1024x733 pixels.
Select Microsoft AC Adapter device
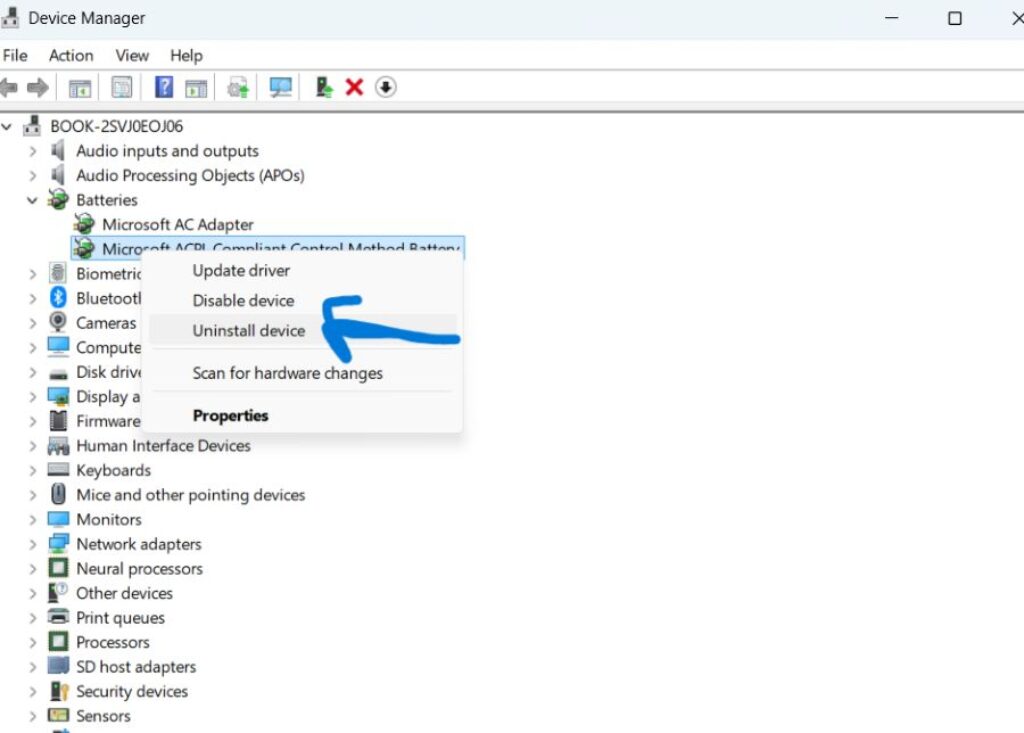pyautogui.click(x=178, y=224)
